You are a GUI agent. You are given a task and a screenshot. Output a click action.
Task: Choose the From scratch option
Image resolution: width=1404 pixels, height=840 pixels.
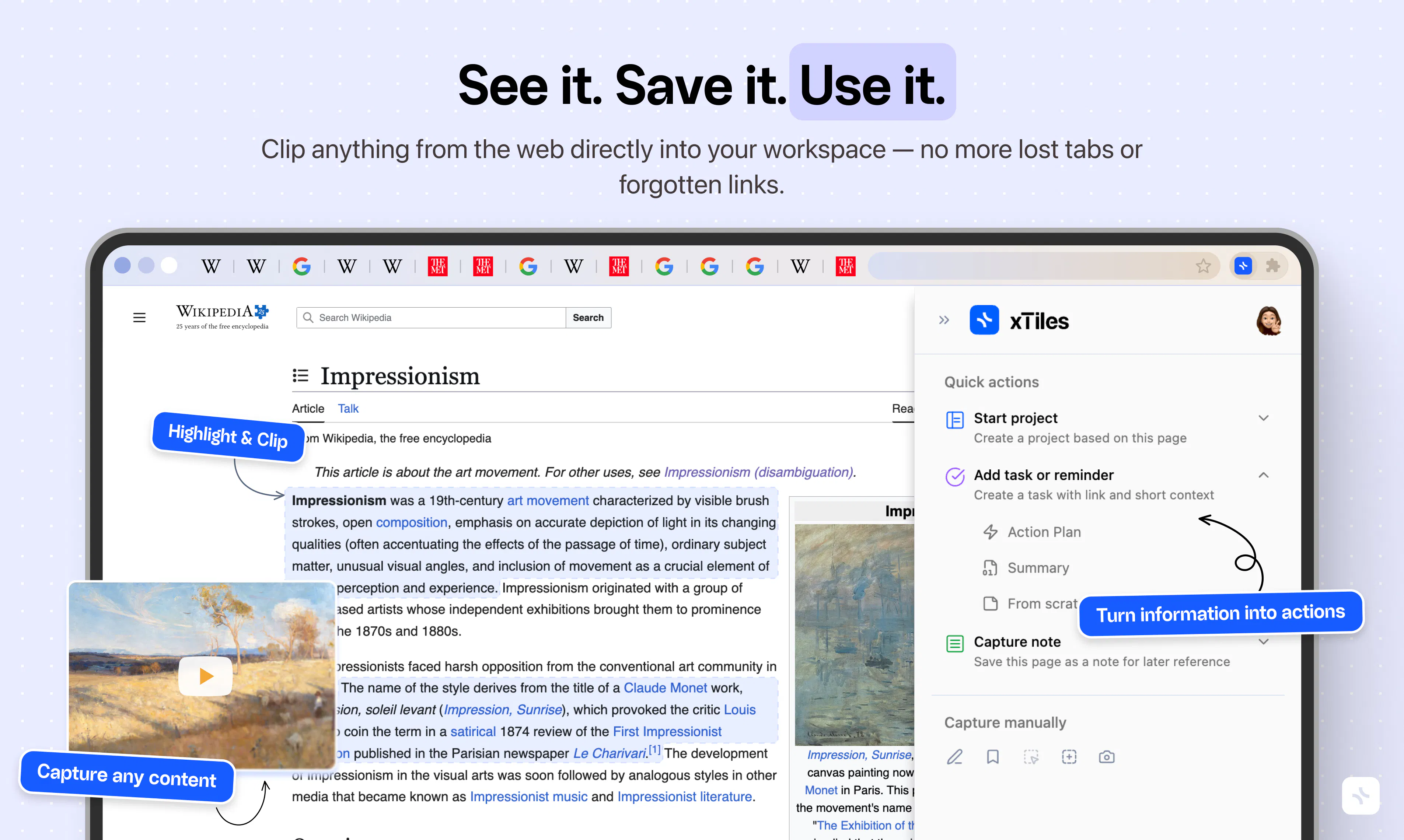click(1030, 603)
